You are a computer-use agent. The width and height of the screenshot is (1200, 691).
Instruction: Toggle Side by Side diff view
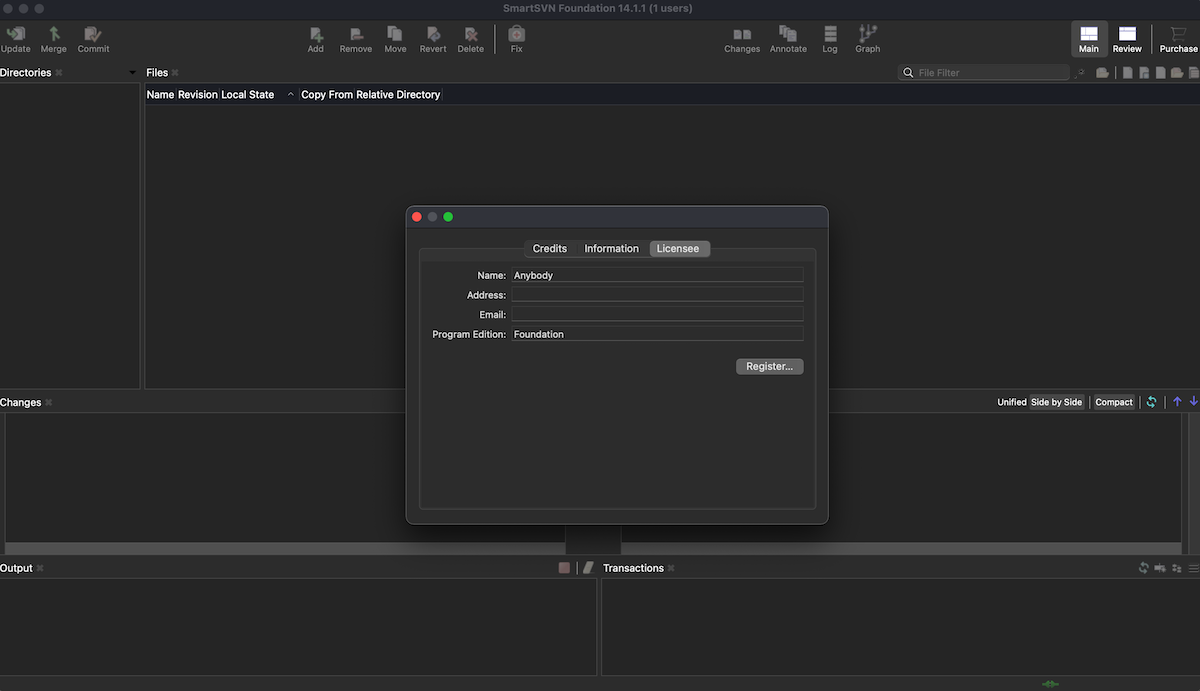pyautogui.click(x=1056, y=402)
